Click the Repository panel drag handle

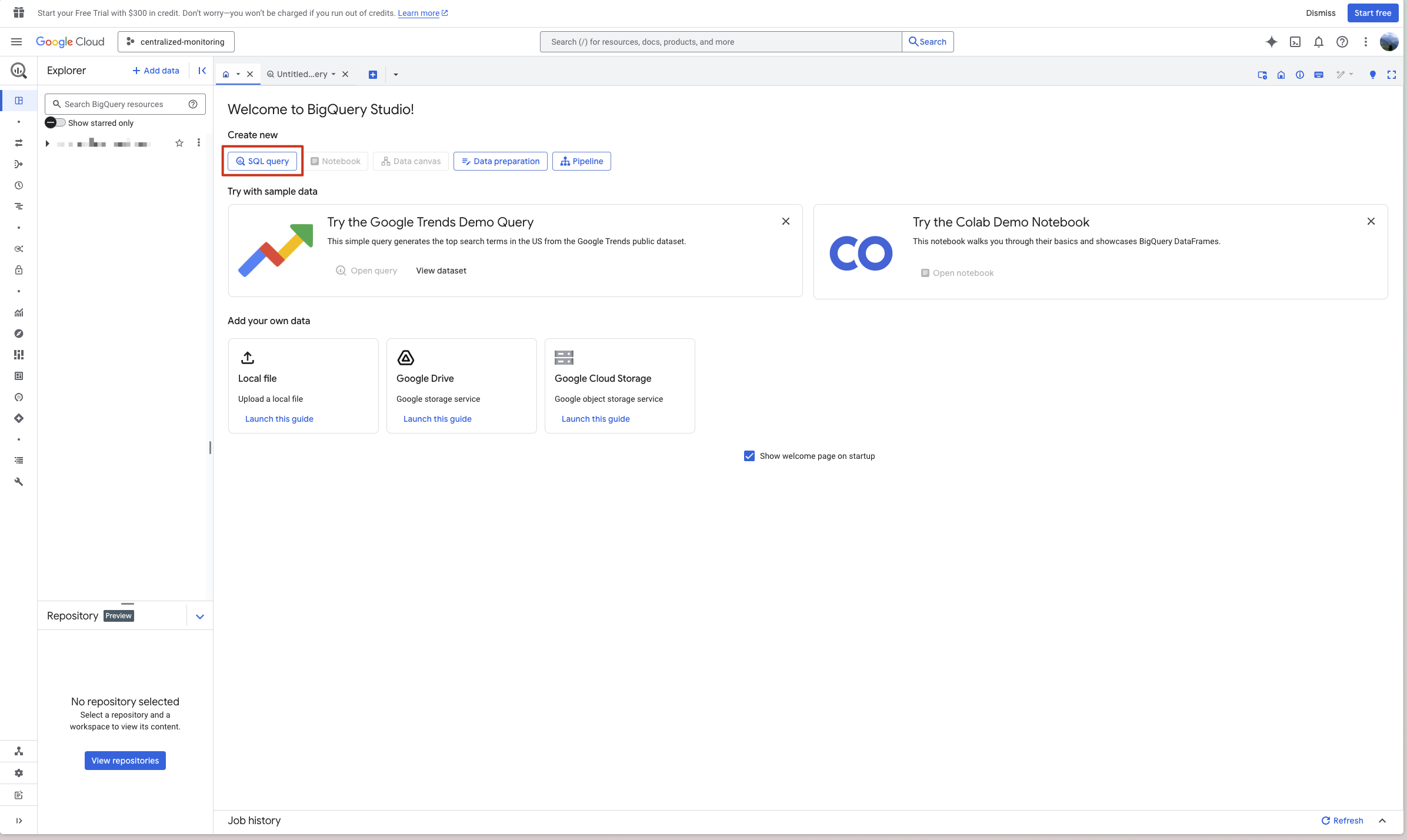point(128,604)
